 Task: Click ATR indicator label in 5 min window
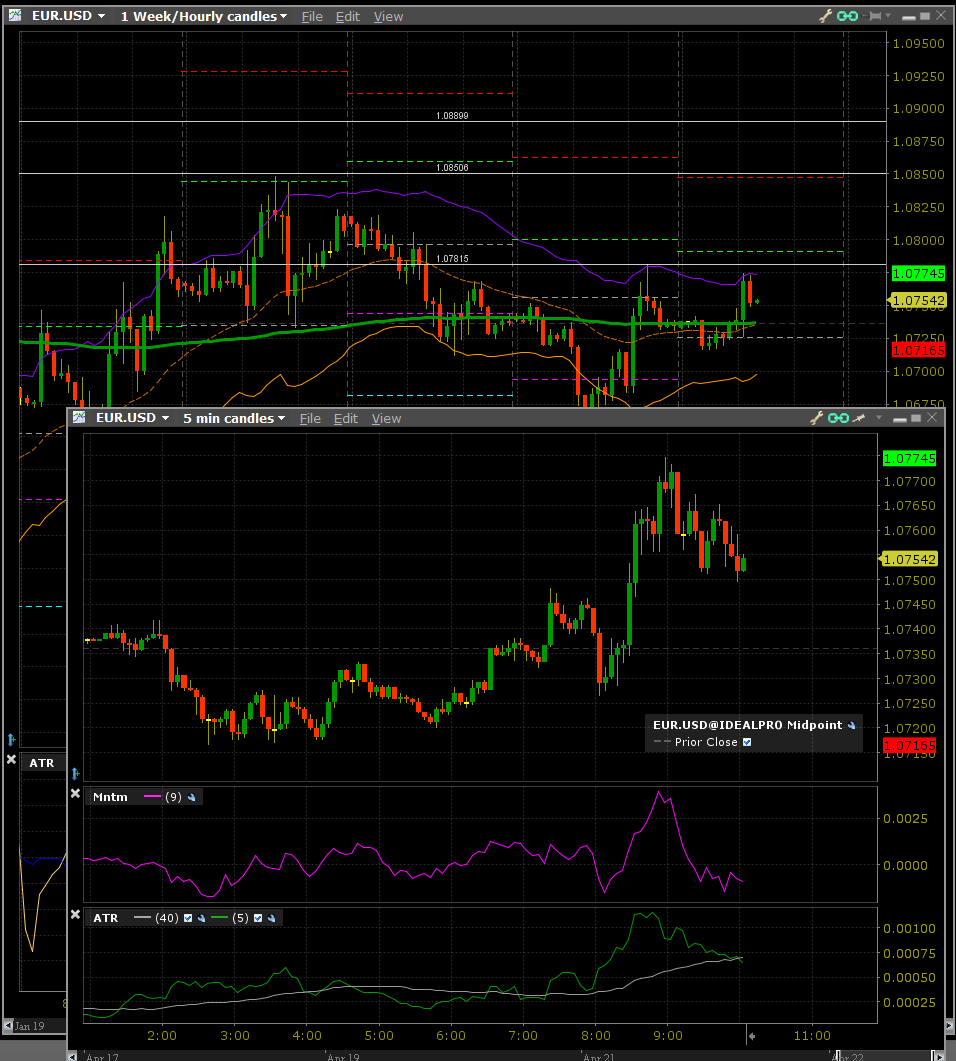point(106,918)
